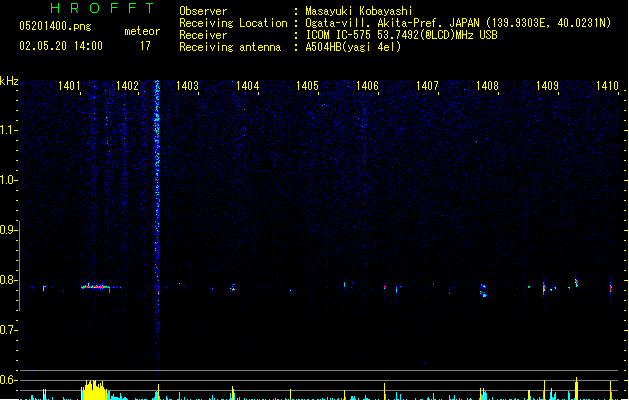Click the Observer label
The width and height of the screenshot is (629, 400).
point(203,11)
